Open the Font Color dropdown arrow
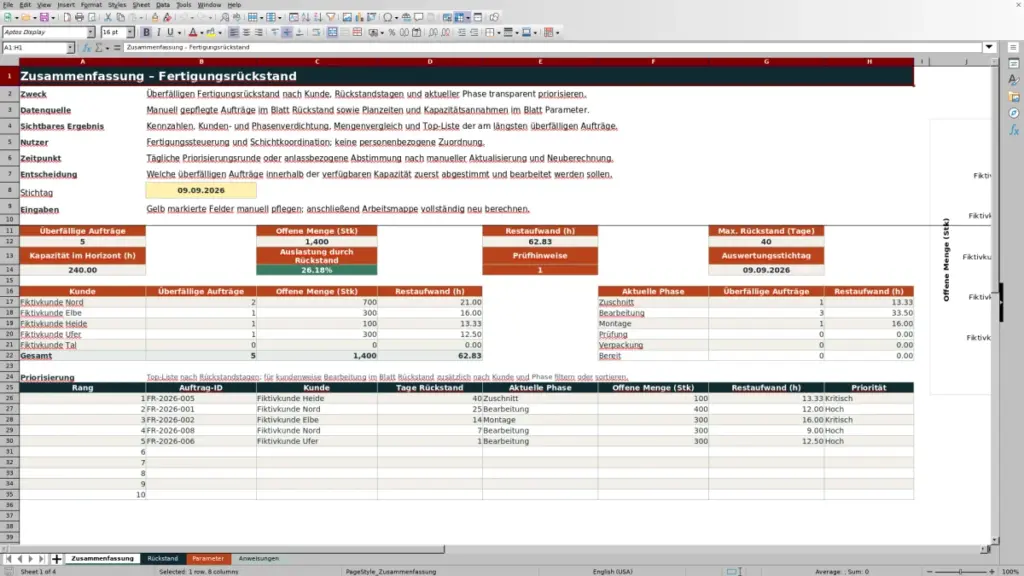This screenshot has height=576, width=1024. (x=201, y=32)
